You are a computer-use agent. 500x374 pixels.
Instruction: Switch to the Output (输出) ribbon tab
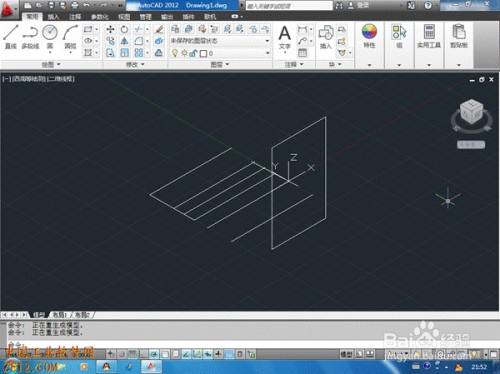167,16
